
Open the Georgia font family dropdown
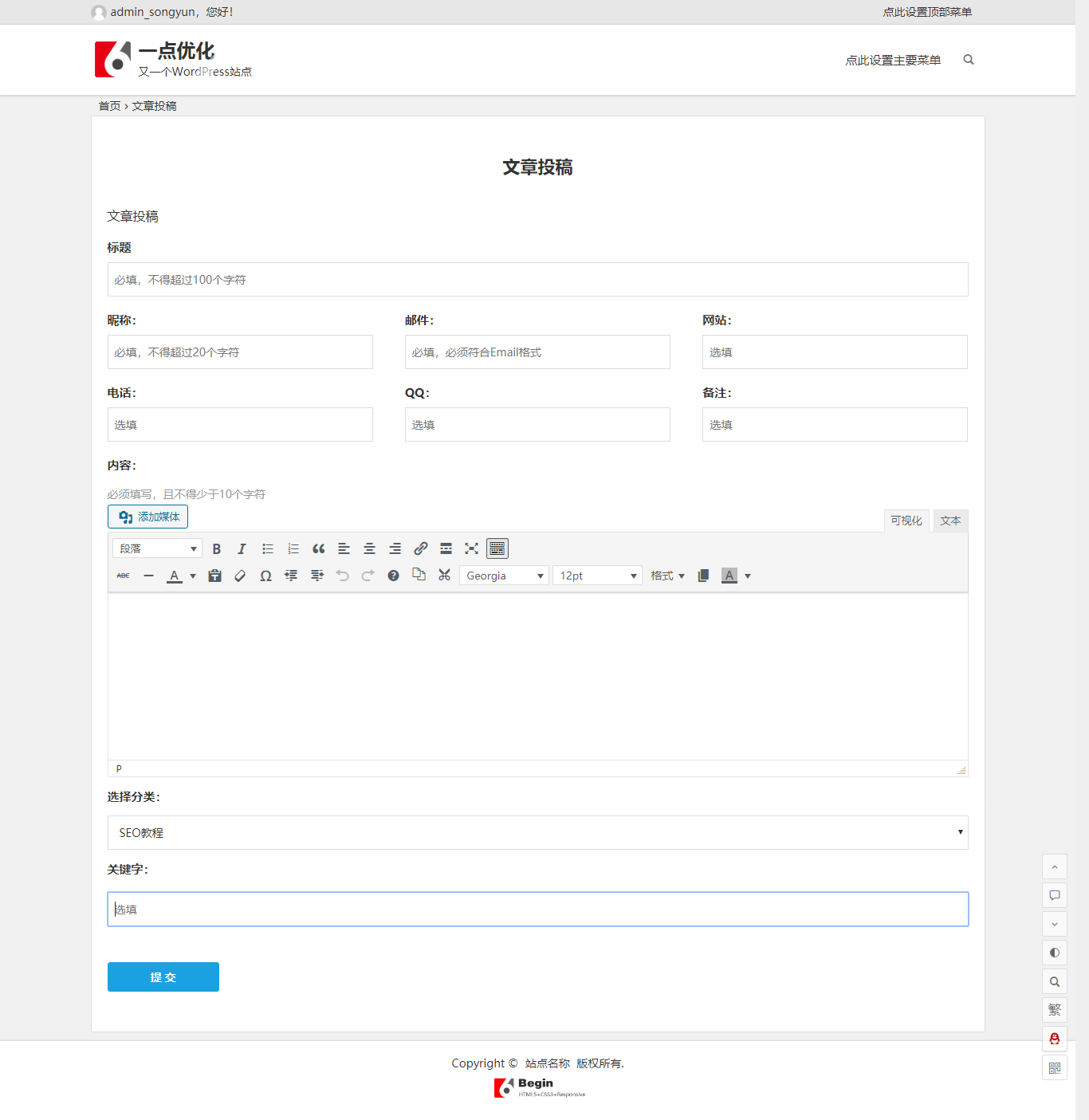[x=504, y=576]
